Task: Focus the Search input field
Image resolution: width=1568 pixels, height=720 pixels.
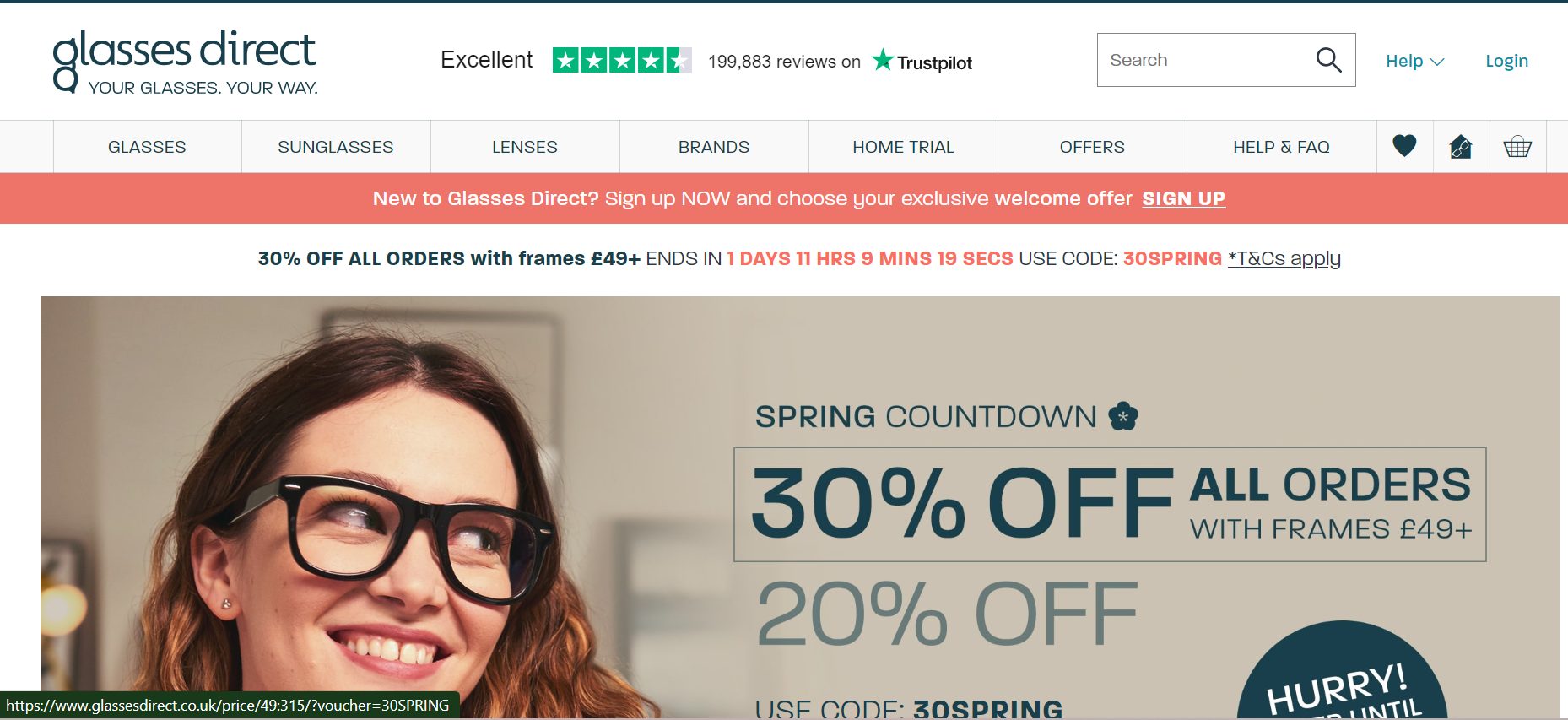Action: [1207, 60]
